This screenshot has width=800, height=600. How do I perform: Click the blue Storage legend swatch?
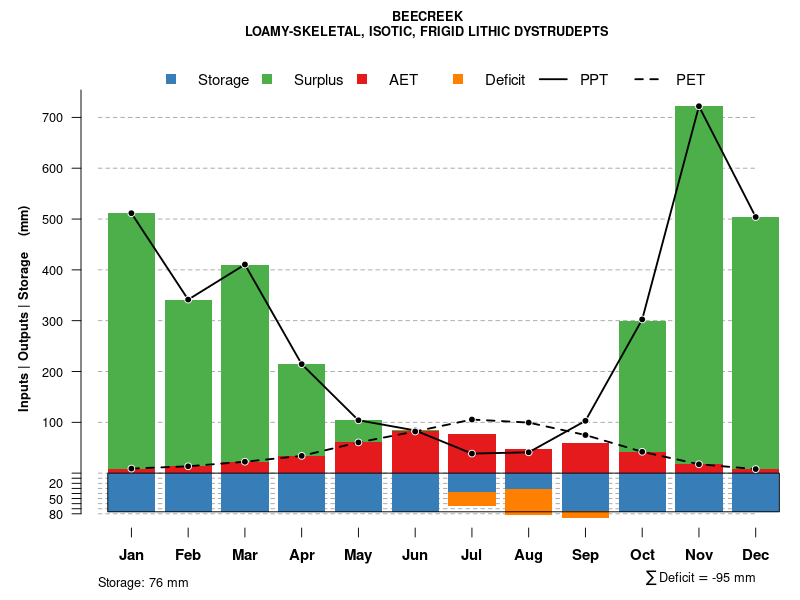172,79
